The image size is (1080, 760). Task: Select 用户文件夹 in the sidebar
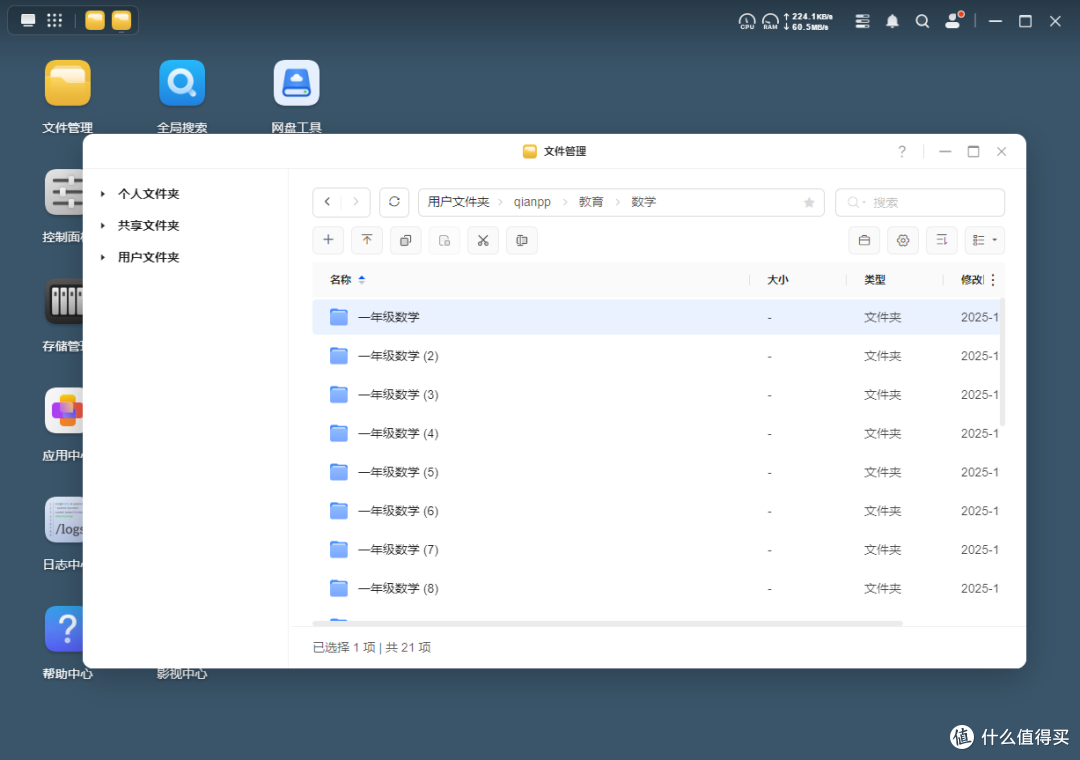pos(148,257)
